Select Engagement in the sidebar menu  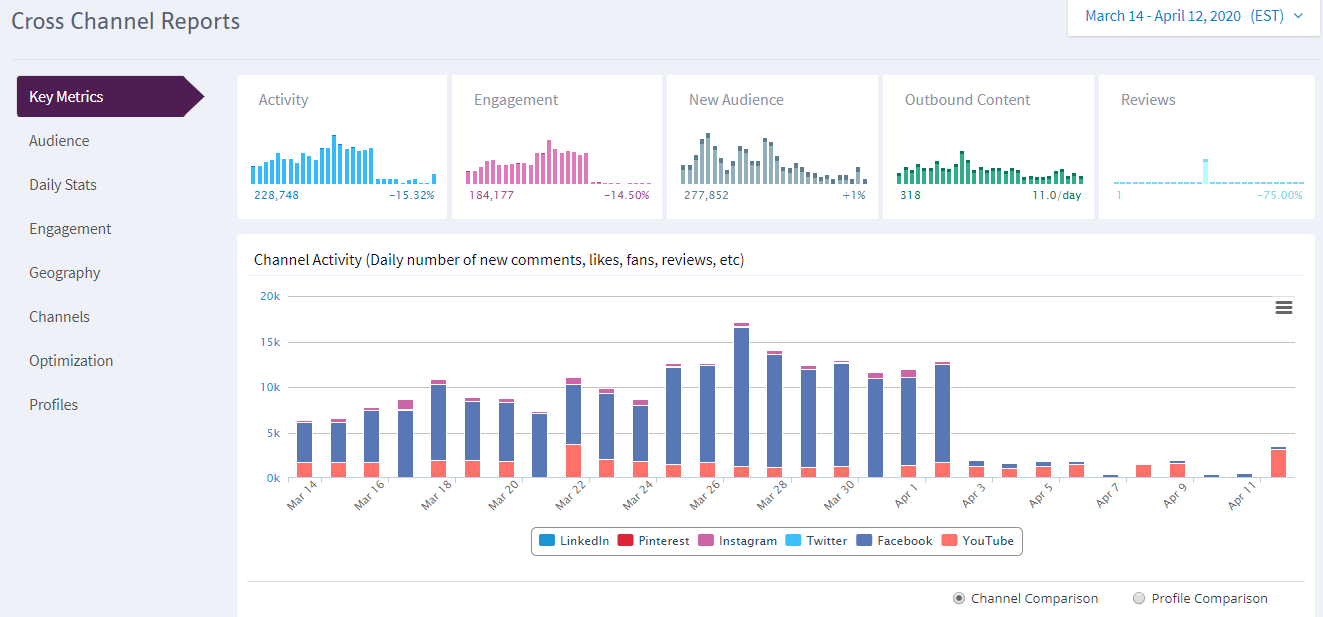[x=70, y=229]
